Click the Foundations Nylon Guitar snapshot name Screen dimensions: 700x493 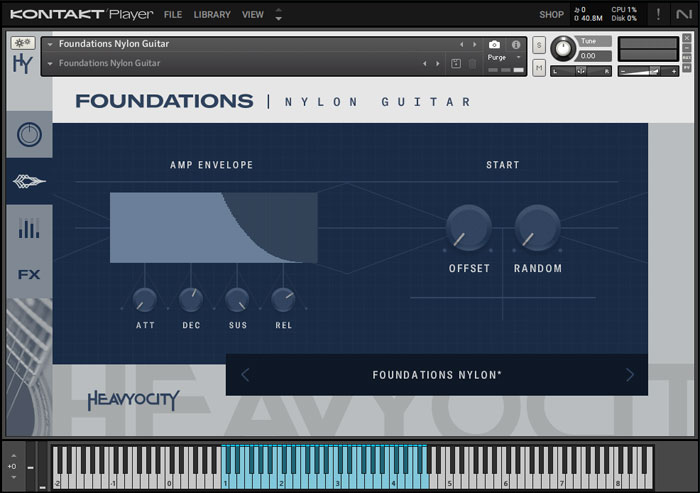[x=109, y=63]
